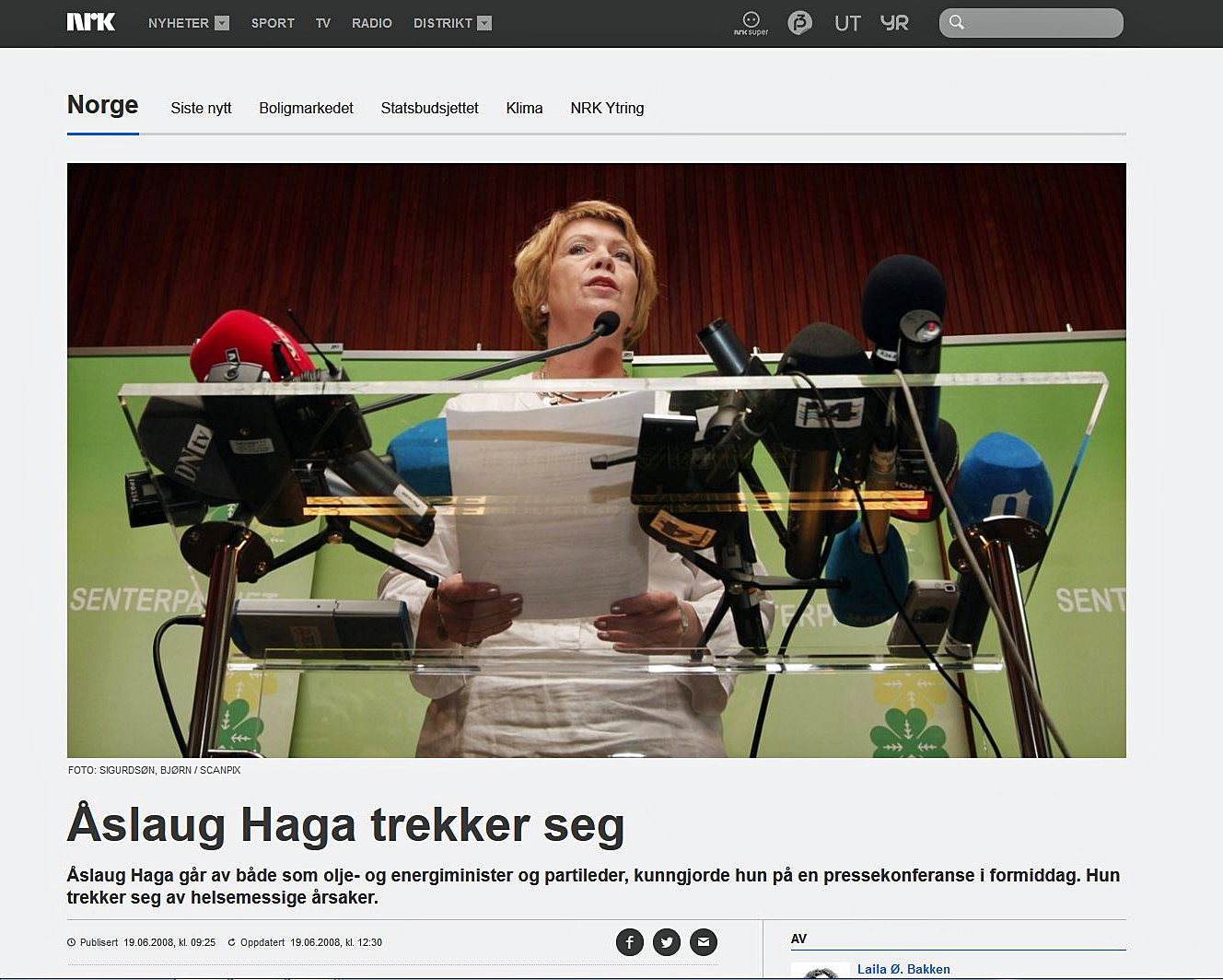The height and width of the screenshot is (980, 1223).
Task: Share the article on Twitter
Action: (667, 942)
